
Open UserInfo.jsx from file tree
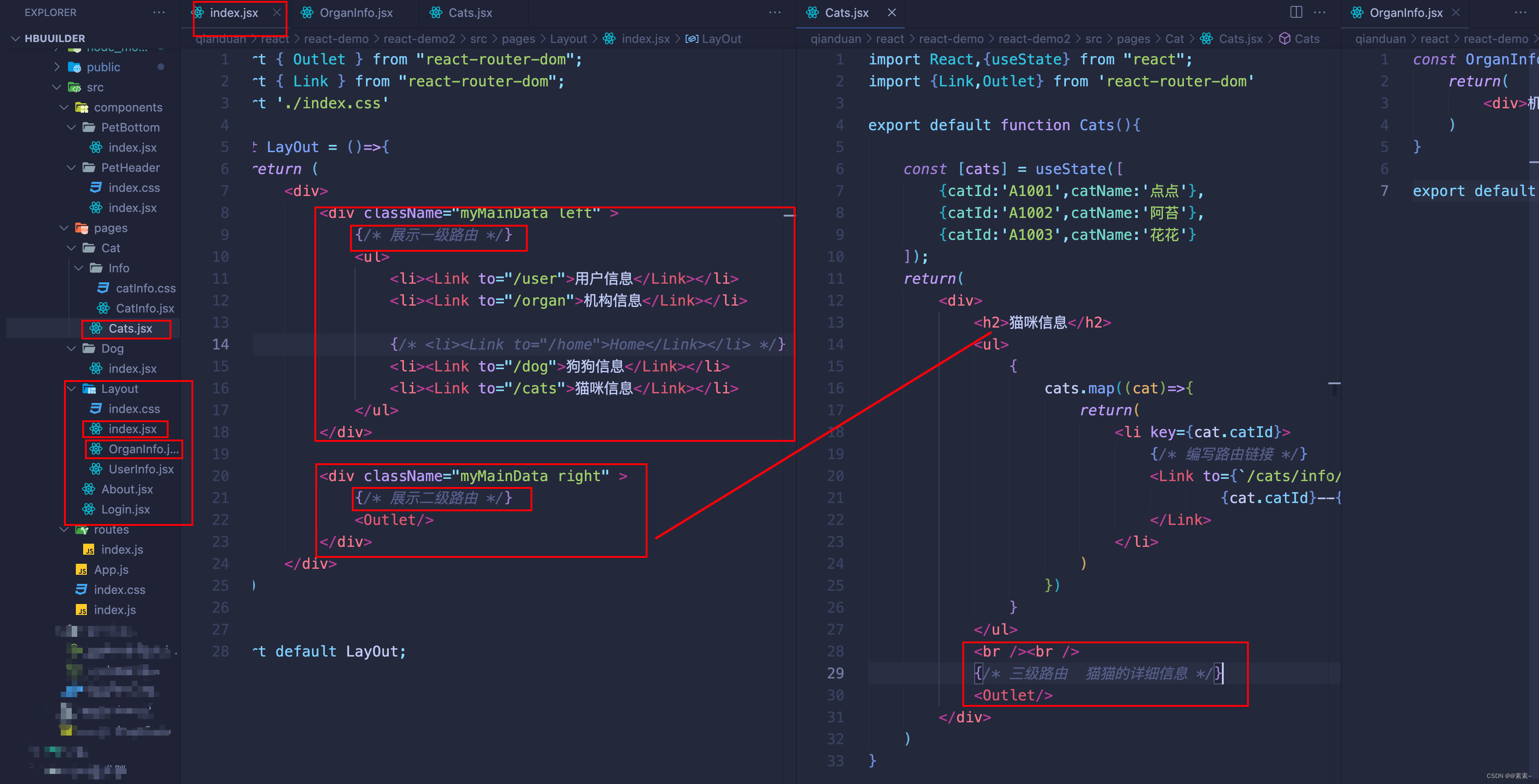tap(140, 469)
